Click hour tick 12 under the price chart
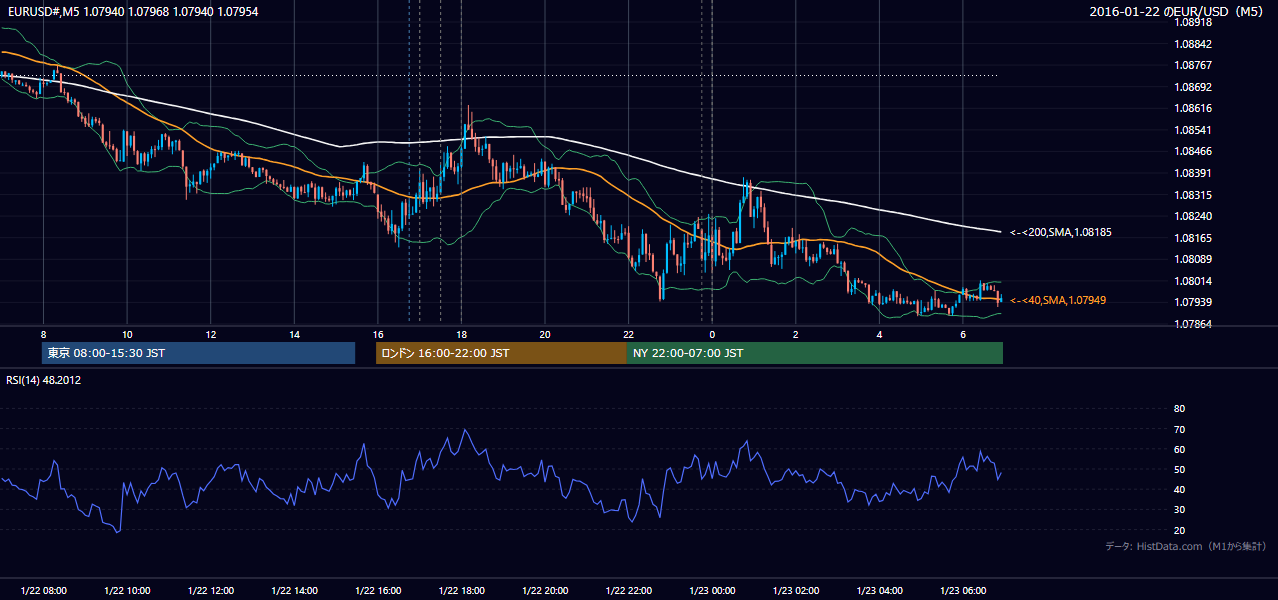This screenshot has height=600, width=1278. [211, 334]
